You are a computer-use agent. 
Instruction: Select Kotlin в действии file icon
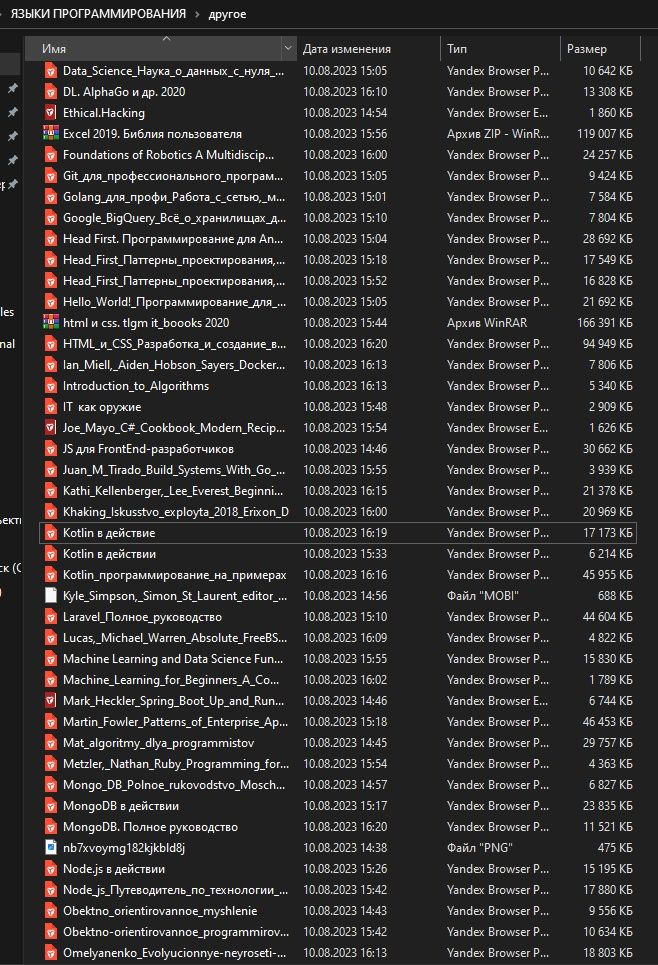click(x=50, y=554)
